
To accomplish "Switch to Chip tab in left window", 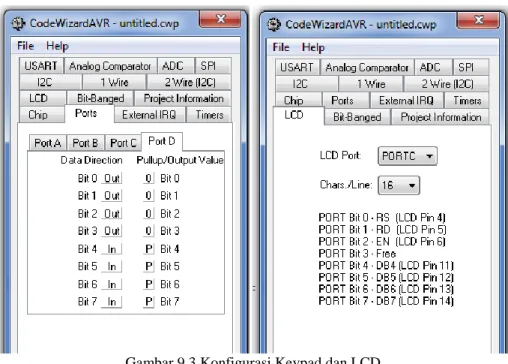I will click(42, 115).
